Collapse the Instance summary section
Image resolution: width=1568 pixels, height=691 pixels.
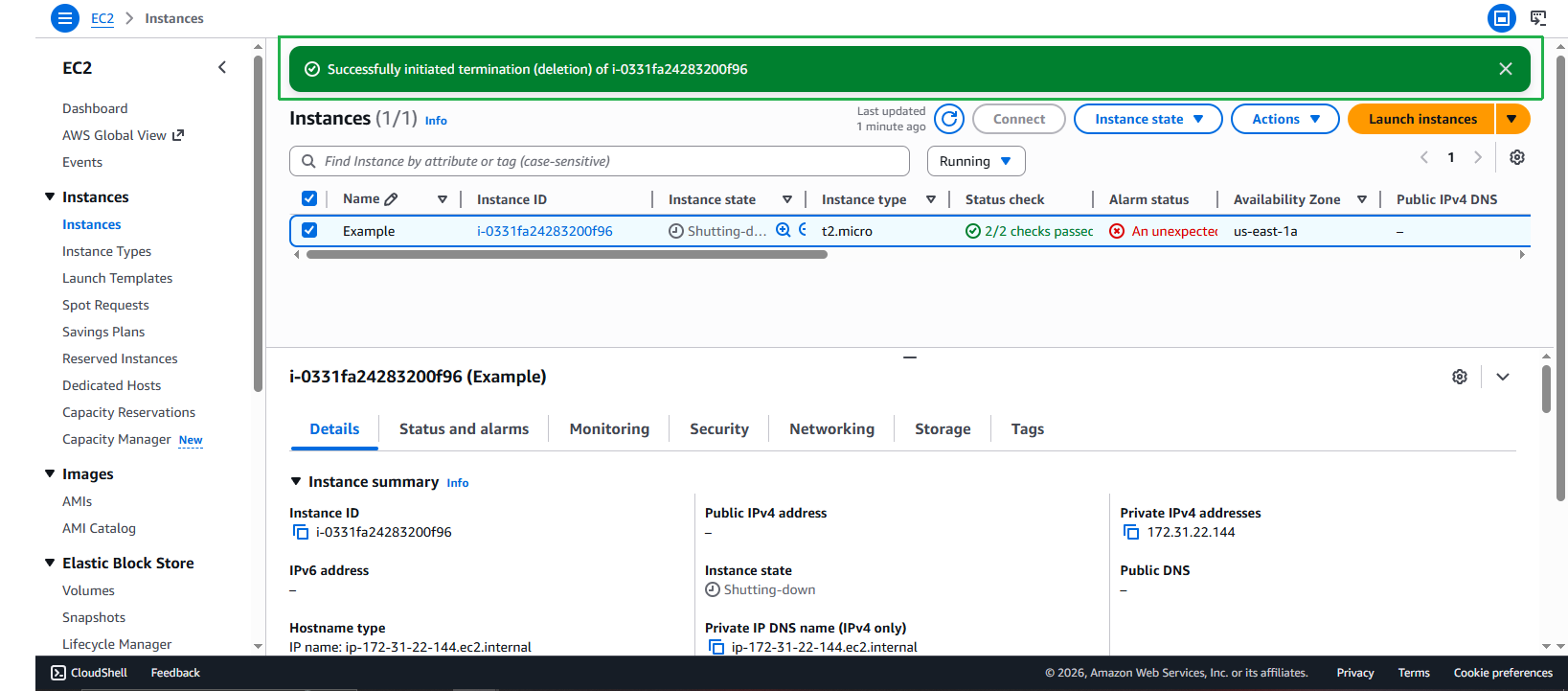[296, 481]
